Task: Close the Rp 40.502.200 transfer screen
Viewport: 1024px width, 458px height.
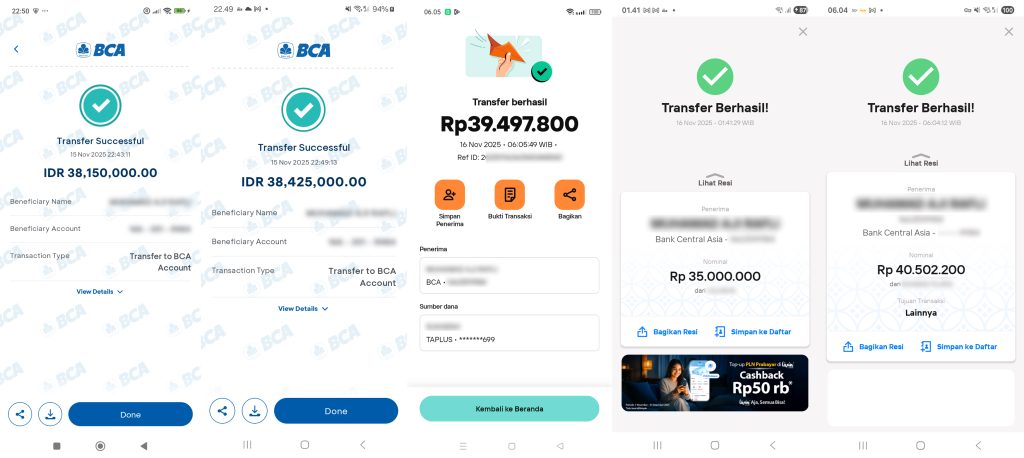Action: pyautogui.click(x=1008, y=31)
